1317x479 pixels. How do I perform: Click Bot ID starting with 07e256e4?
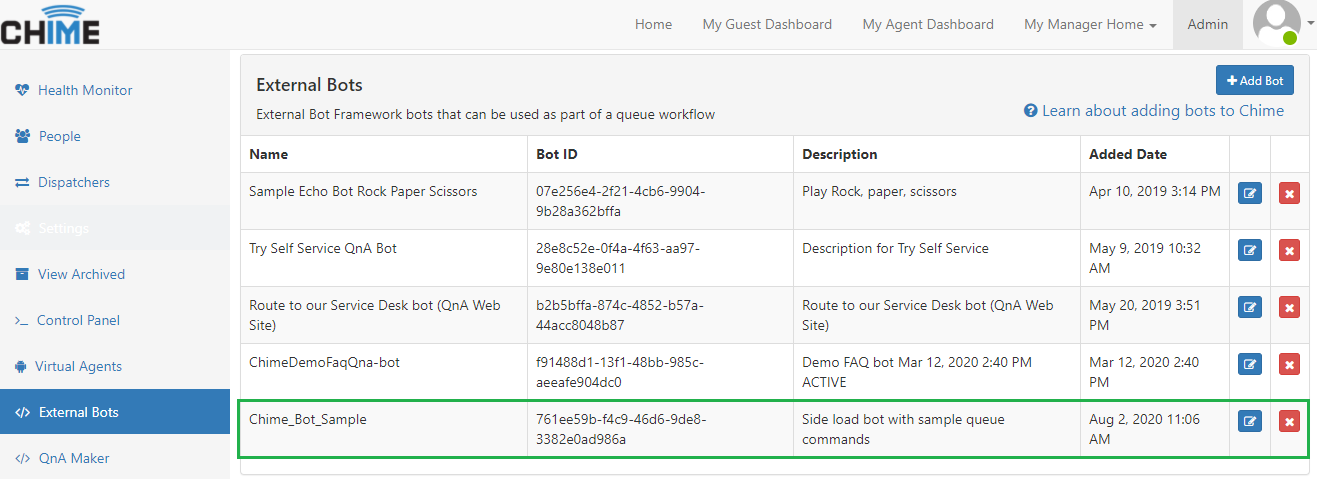(621, 201)
